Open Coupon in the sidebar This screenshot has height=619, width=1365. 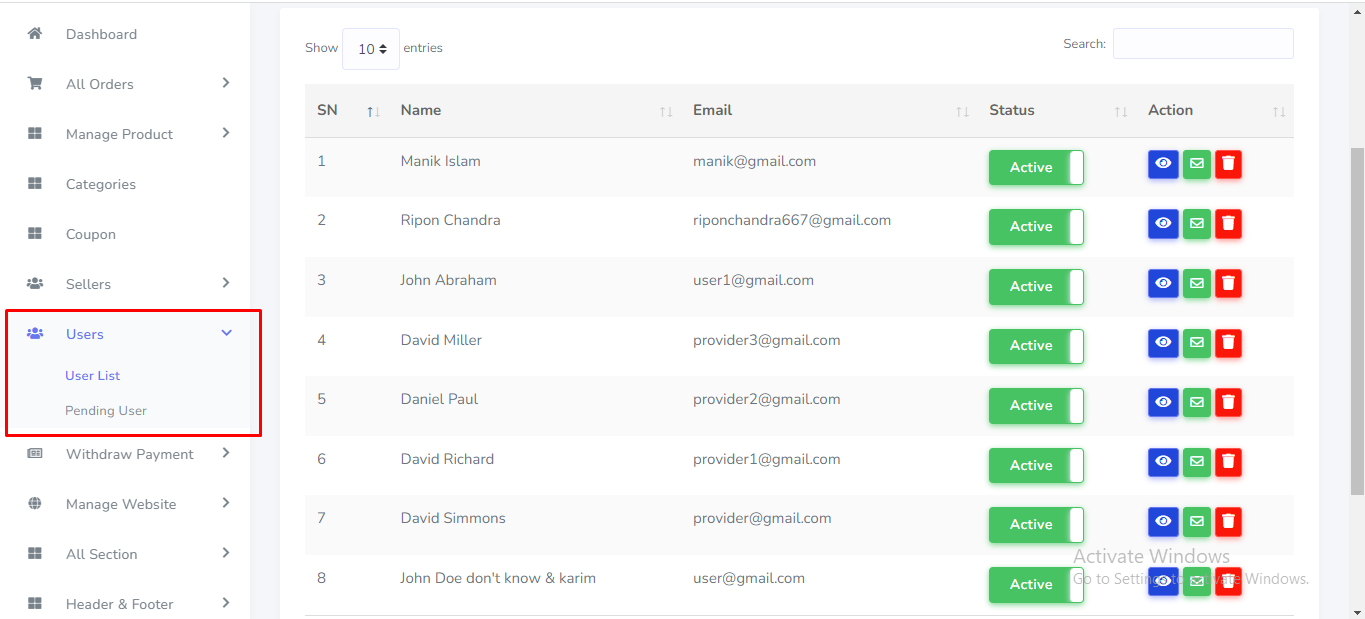[90, 234]
